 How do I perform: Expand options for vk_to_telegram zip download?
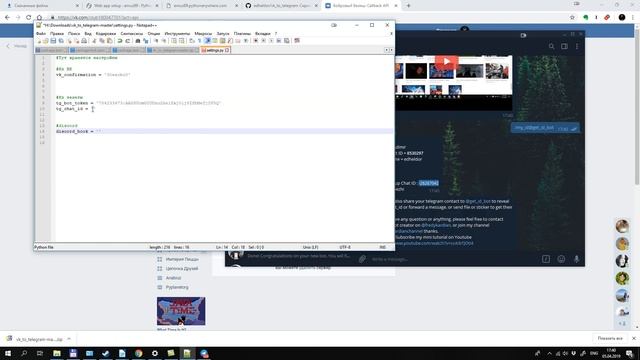69,339
